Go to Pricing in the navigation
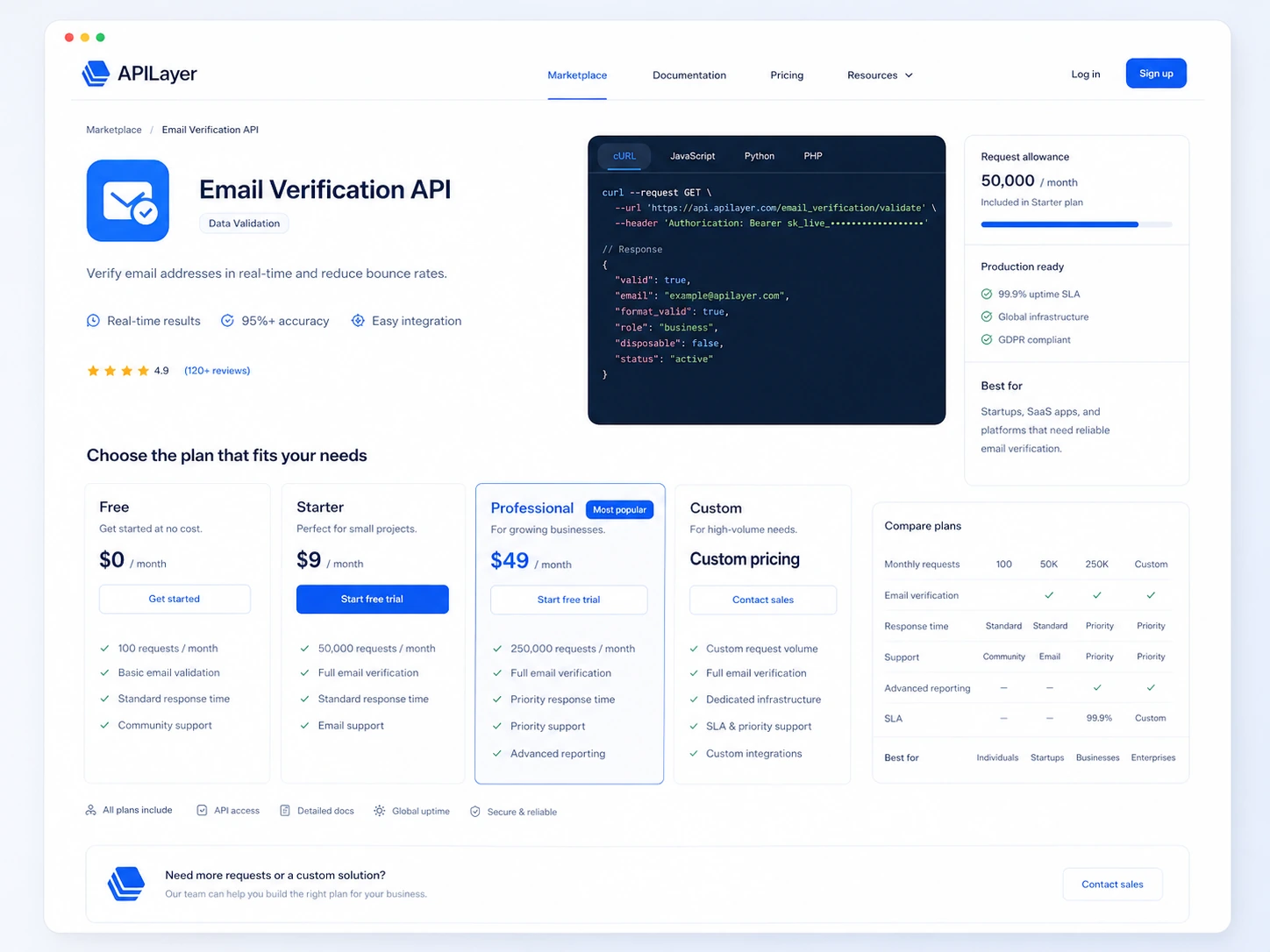Screen dimensions: 1270x952 (x=787, y=75)
